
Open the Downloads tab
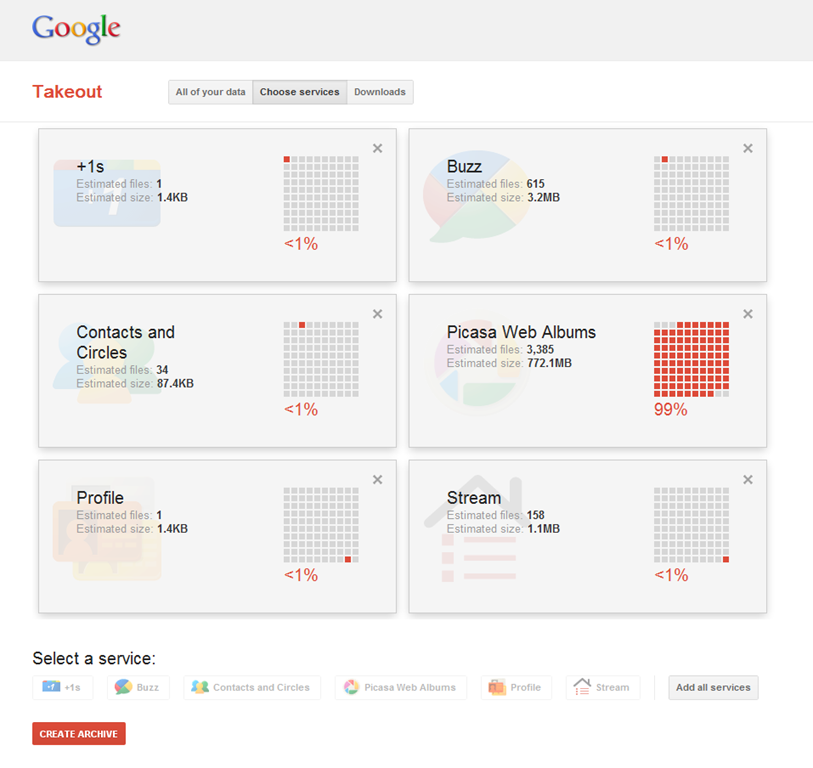pos(380,92)
